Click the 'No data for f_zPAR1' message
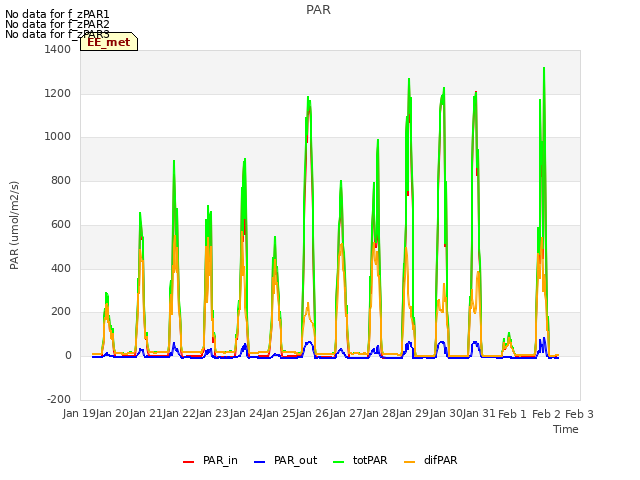Image resolution: width=640 pixels, height=480 pixels. pos(57,15)
